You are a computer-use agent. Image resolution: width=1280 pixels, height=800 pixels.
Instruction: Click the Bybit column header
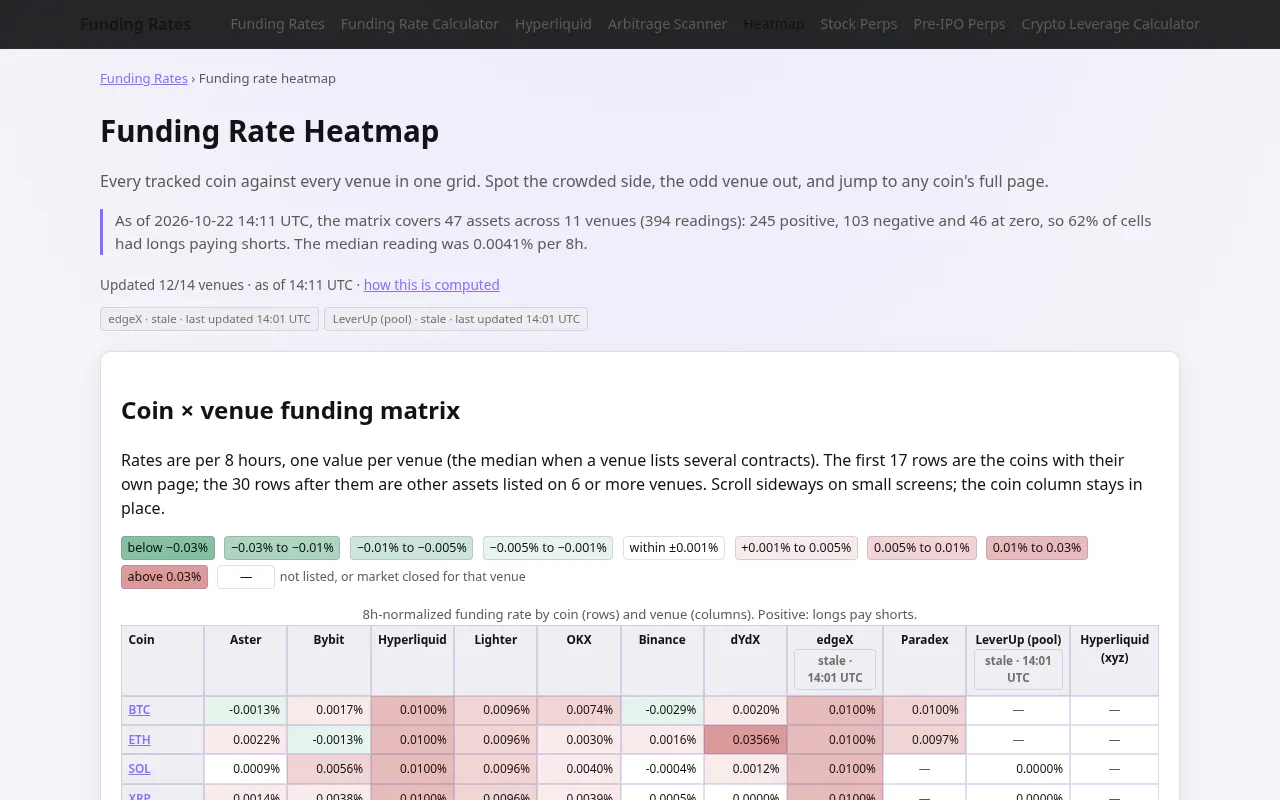point(328,661)
